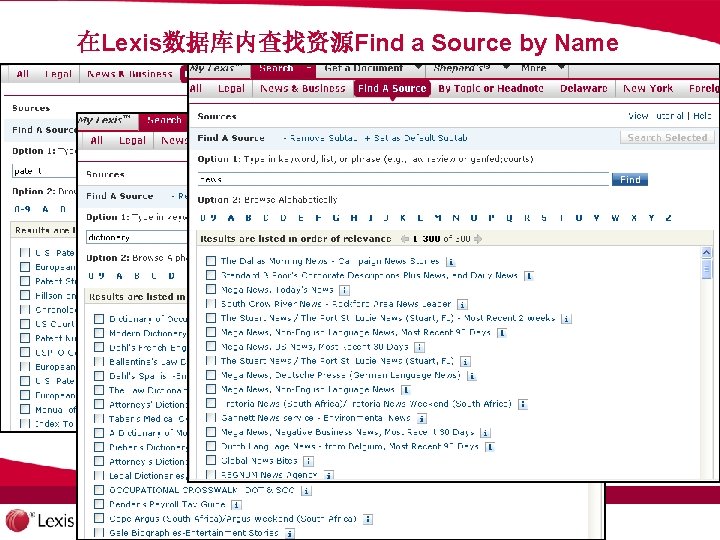Click info icon beside Global News Bites

pyautogui.click(x=309, y=461)
